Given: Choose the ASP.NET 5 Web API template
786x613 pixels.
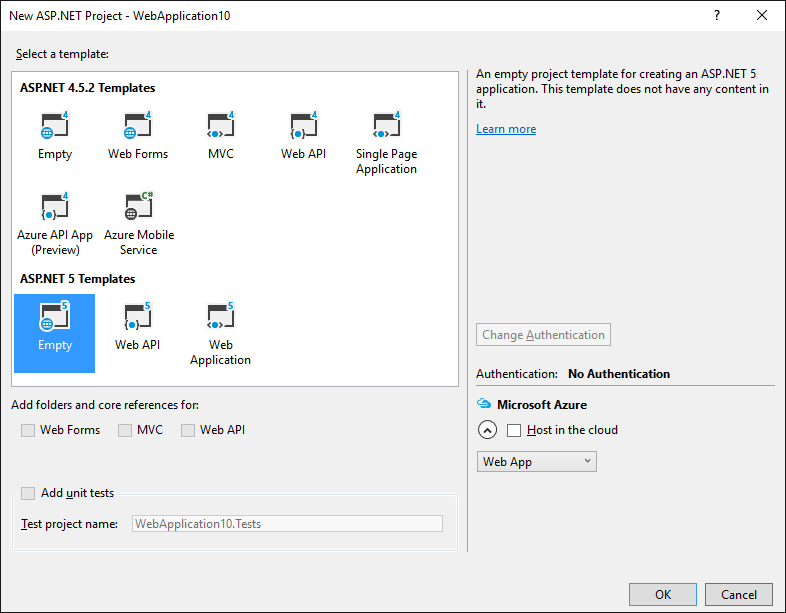Looking at the screenshot, I should [x=138, y=318].
